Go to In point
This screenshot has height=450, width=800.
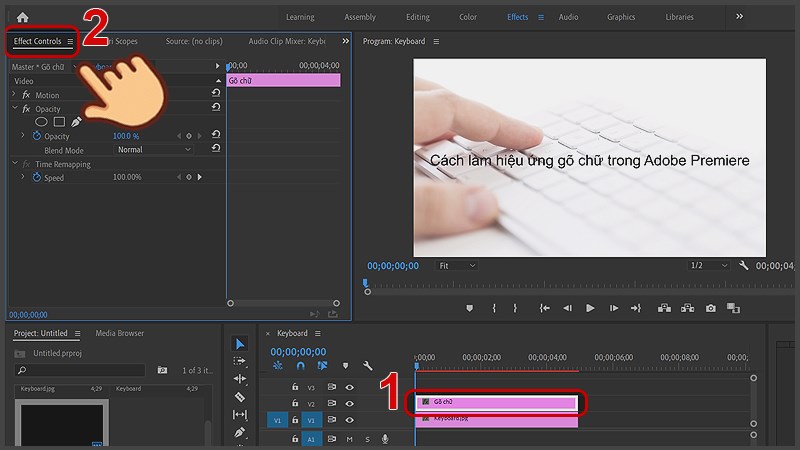(x=544, y=308)
